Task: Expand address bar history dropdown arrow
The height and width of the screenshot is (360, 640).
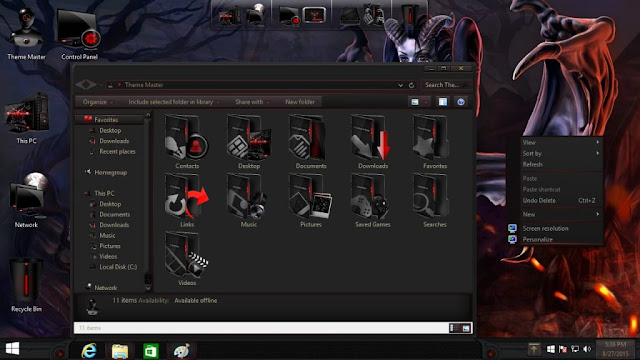Action: click(x=400, y=85)
